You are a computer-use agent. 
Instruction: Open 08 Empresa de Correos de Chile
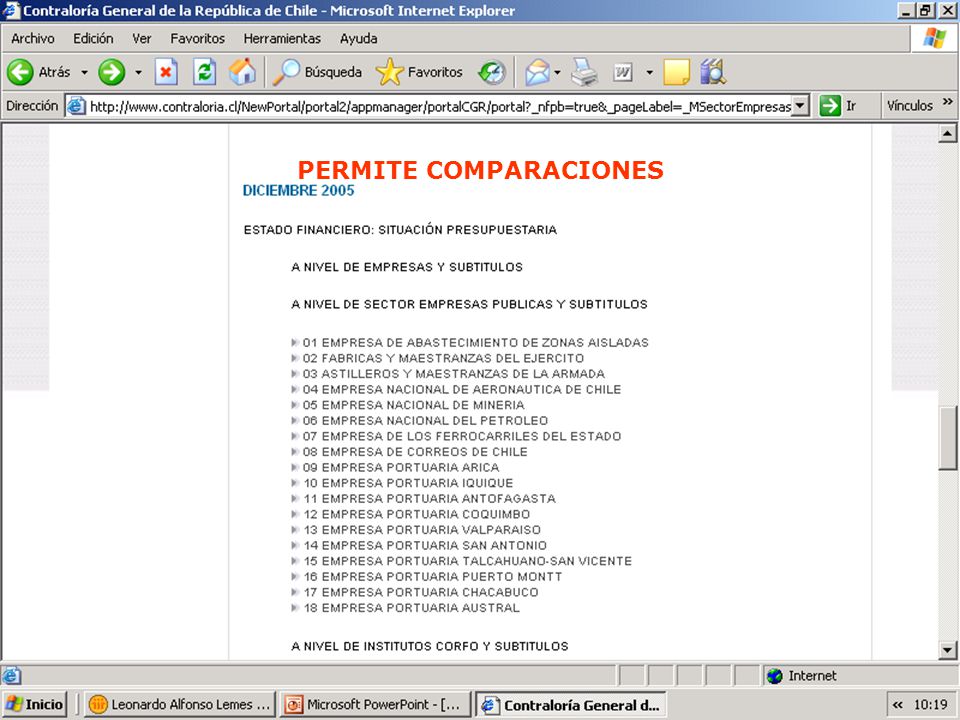point(414,452)
